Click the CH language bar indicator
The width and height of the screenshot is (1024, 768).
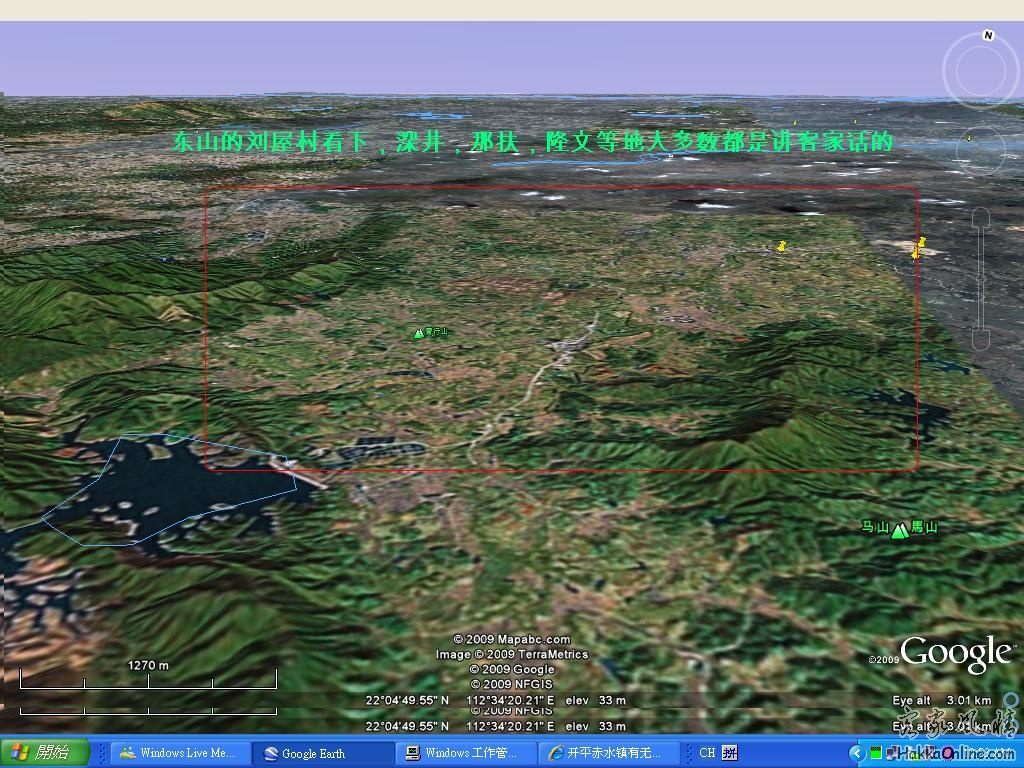point(707,753)
